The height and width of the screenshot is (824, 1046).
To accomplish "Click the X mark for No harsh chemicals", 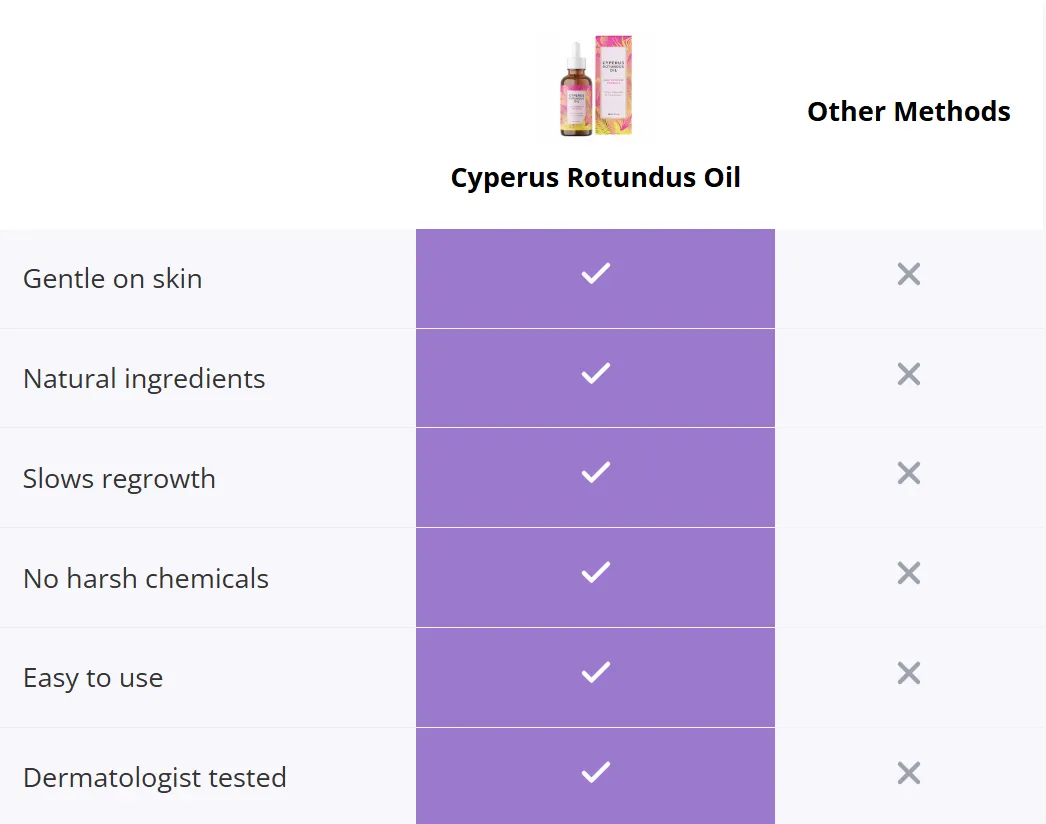I will pyautogui.click(x=909, y=573).
